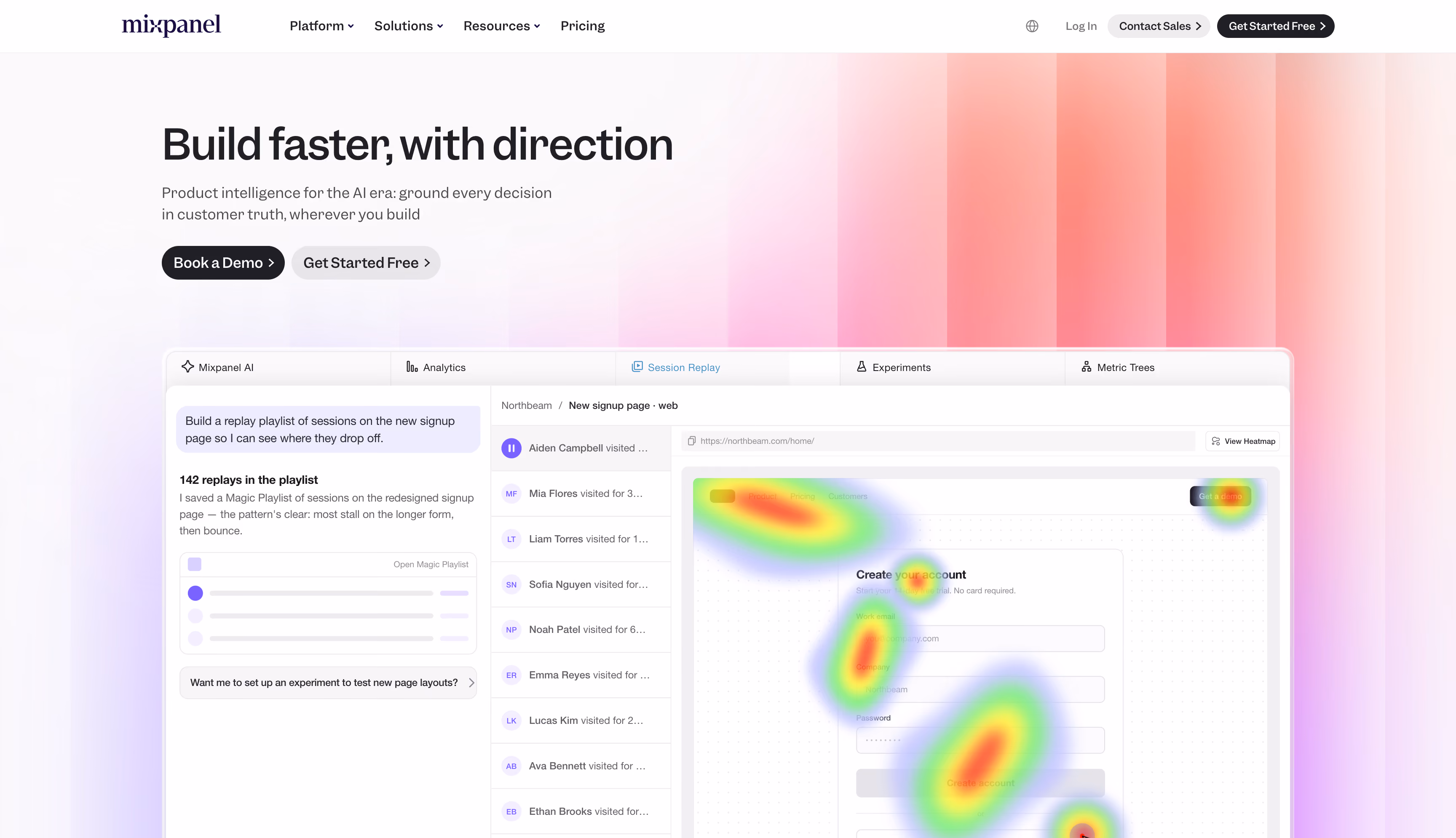This screenshot has height=838, width=1456.
Task: Click the Password input field
Action: click(x=980, y=740)
